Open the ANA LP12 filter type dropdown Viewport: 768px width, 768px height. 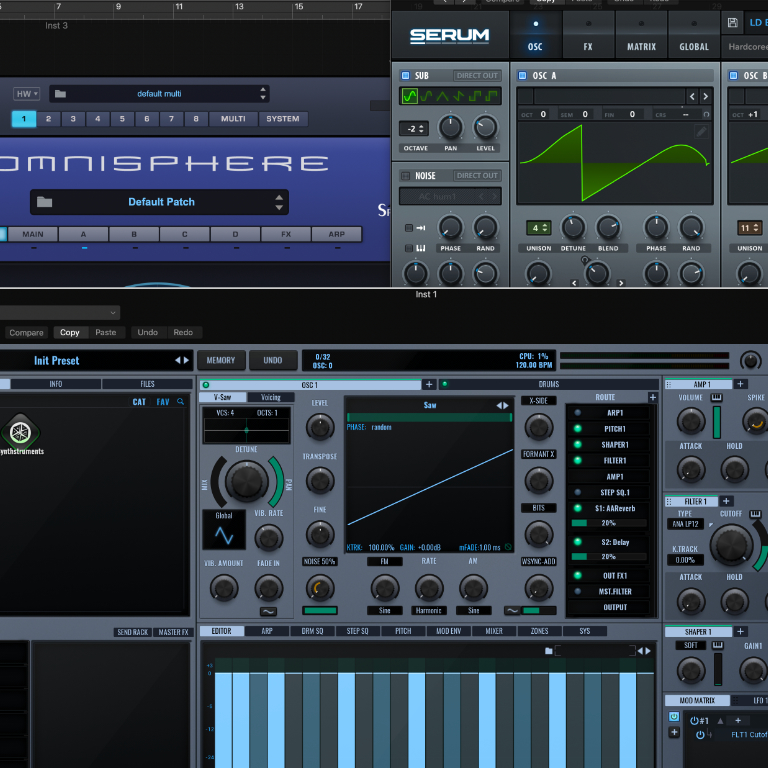coord(685,524)
